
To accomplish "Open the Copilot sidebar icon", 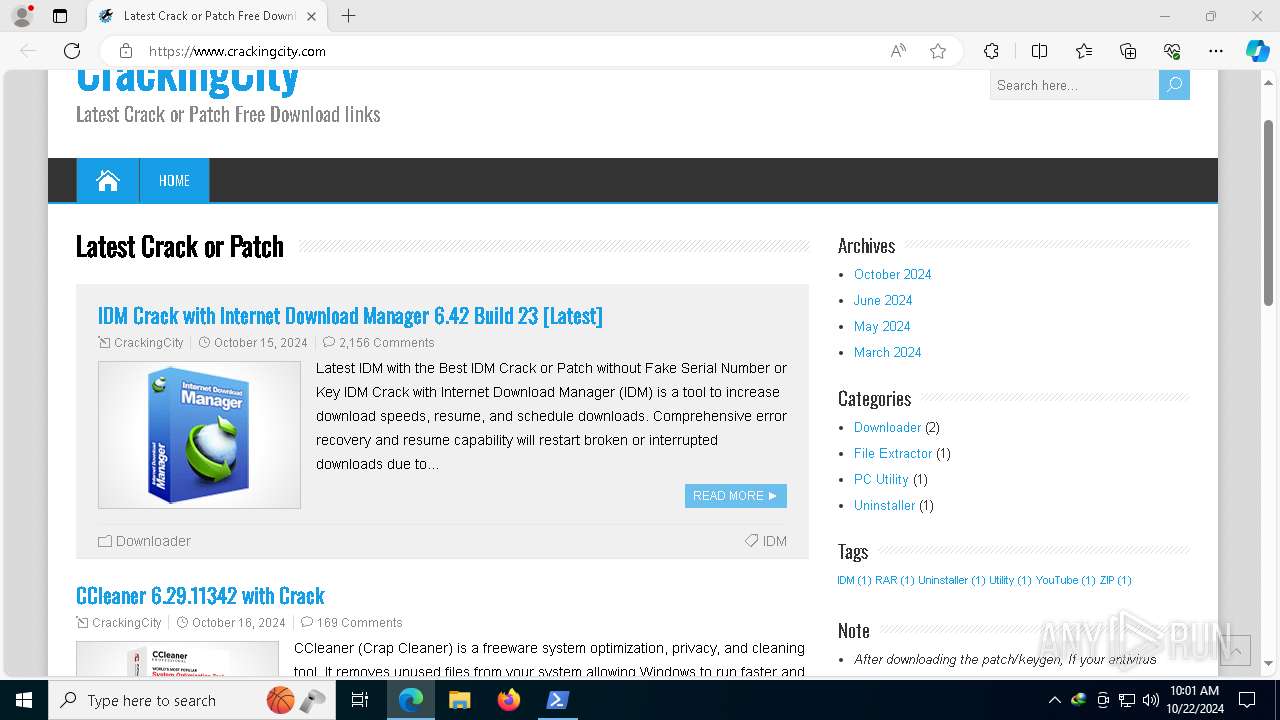I will click(x=1257, y=51).
